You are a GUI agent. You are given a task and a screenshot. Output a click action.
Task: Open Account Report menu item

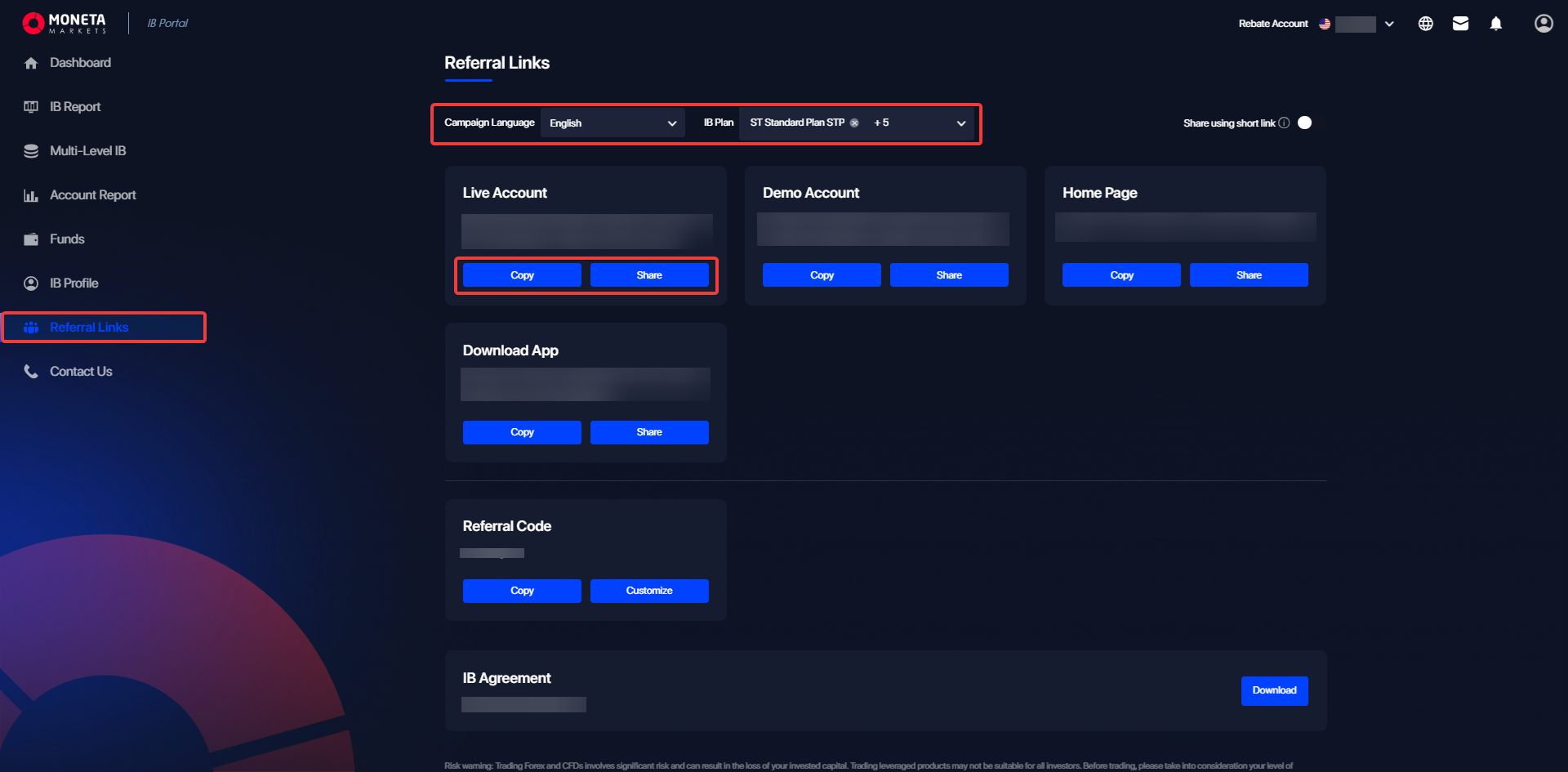pyautogui.click(x=92, y=195)
